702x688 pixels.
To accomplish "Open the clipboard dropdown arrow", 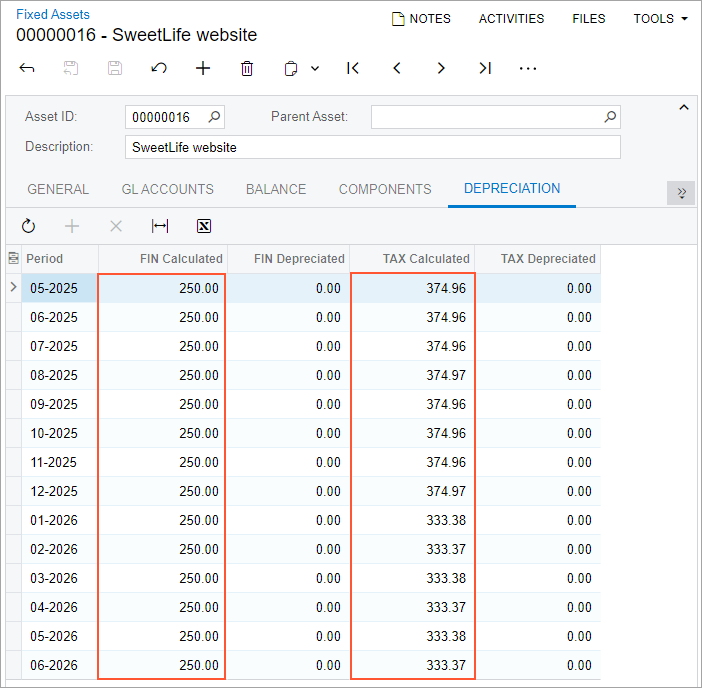I will 315,69.
